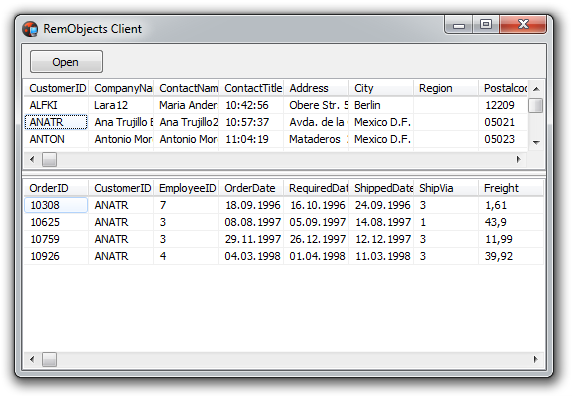Click the customers grid scroll up arrow
This screenshot has height=396, width=572.
point(536,89)
